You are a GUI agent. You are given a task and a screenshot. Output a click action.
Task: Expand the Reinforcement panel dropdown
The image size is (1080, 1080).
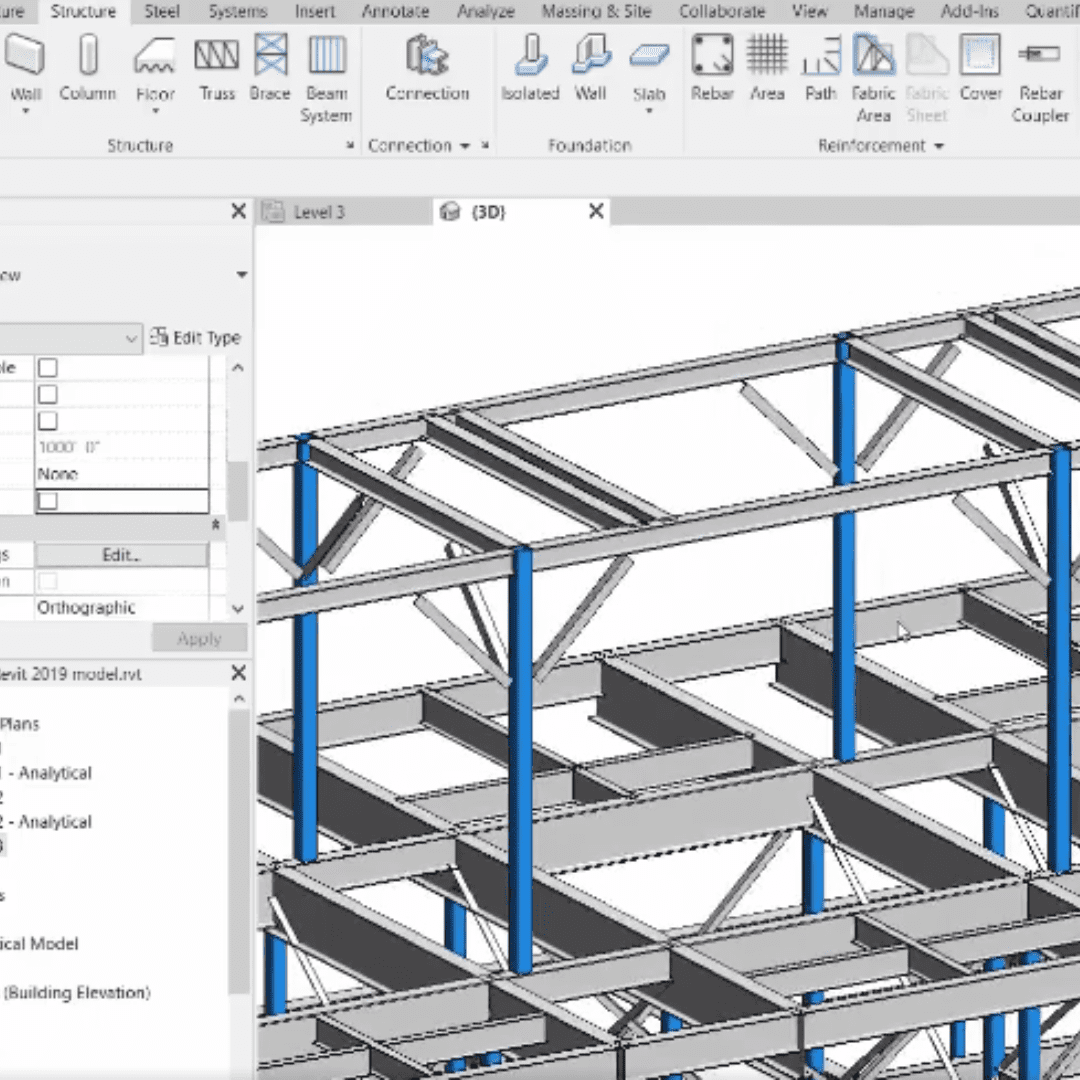[x=939, y=146]
